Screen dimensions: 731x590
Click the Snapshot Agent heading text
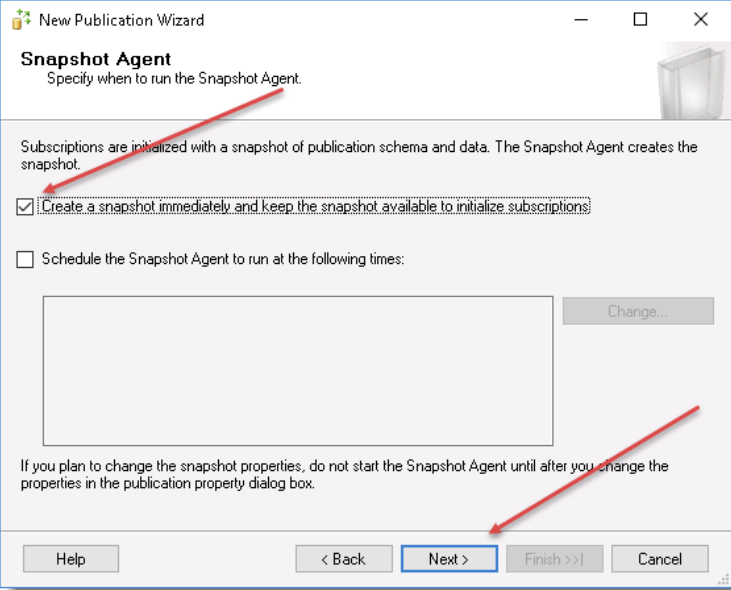coord(96,59)
